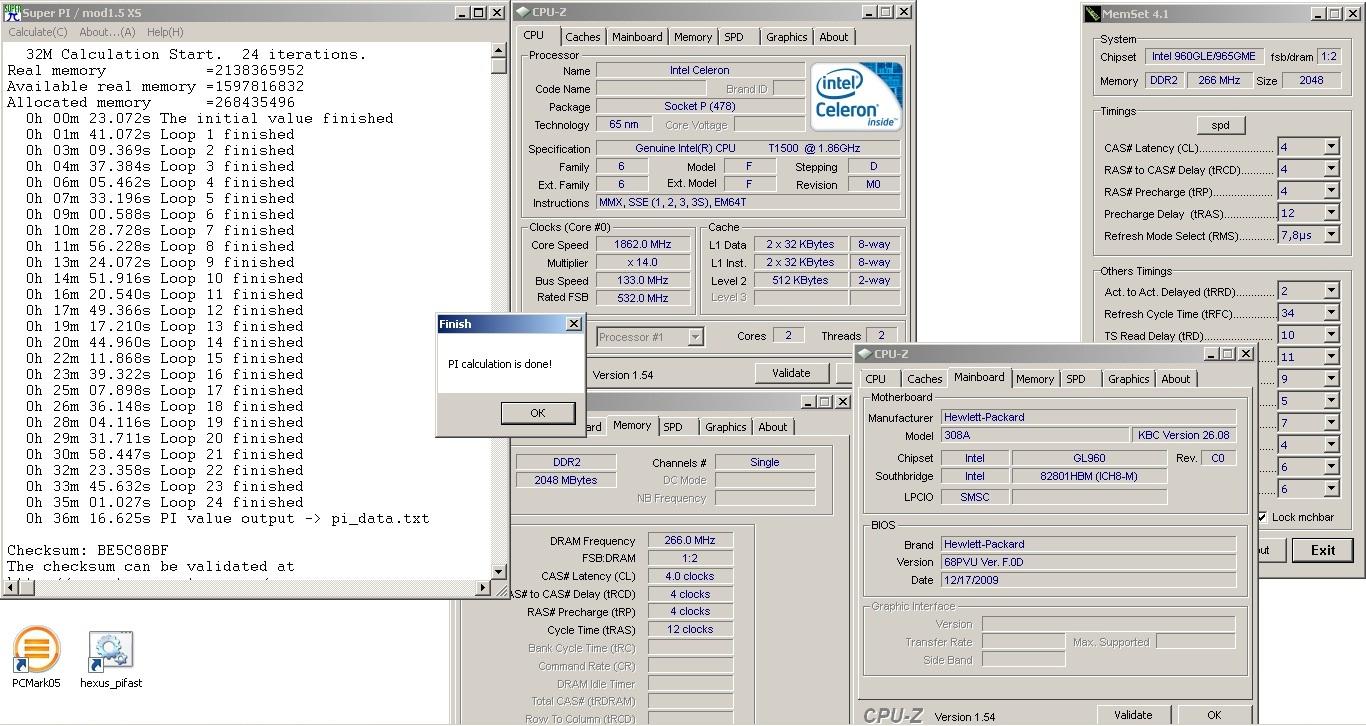Click the BIOS Version field 68PVU Ver. F.0D
The height and width of the screenshot is (726, 1366).
click(x=1088, y=562)
